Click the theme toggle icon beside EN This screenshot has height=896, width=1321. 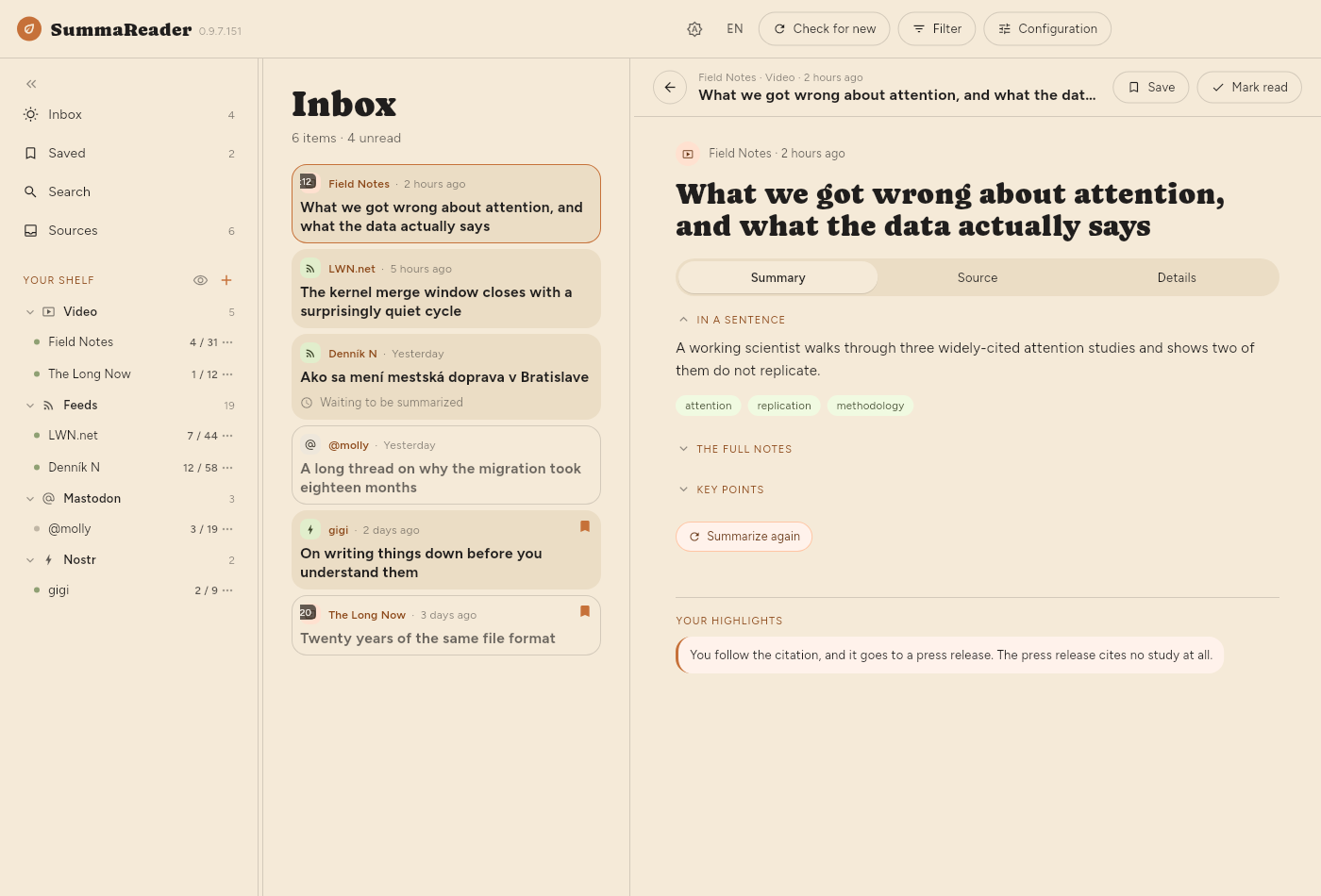click(694, 29)
